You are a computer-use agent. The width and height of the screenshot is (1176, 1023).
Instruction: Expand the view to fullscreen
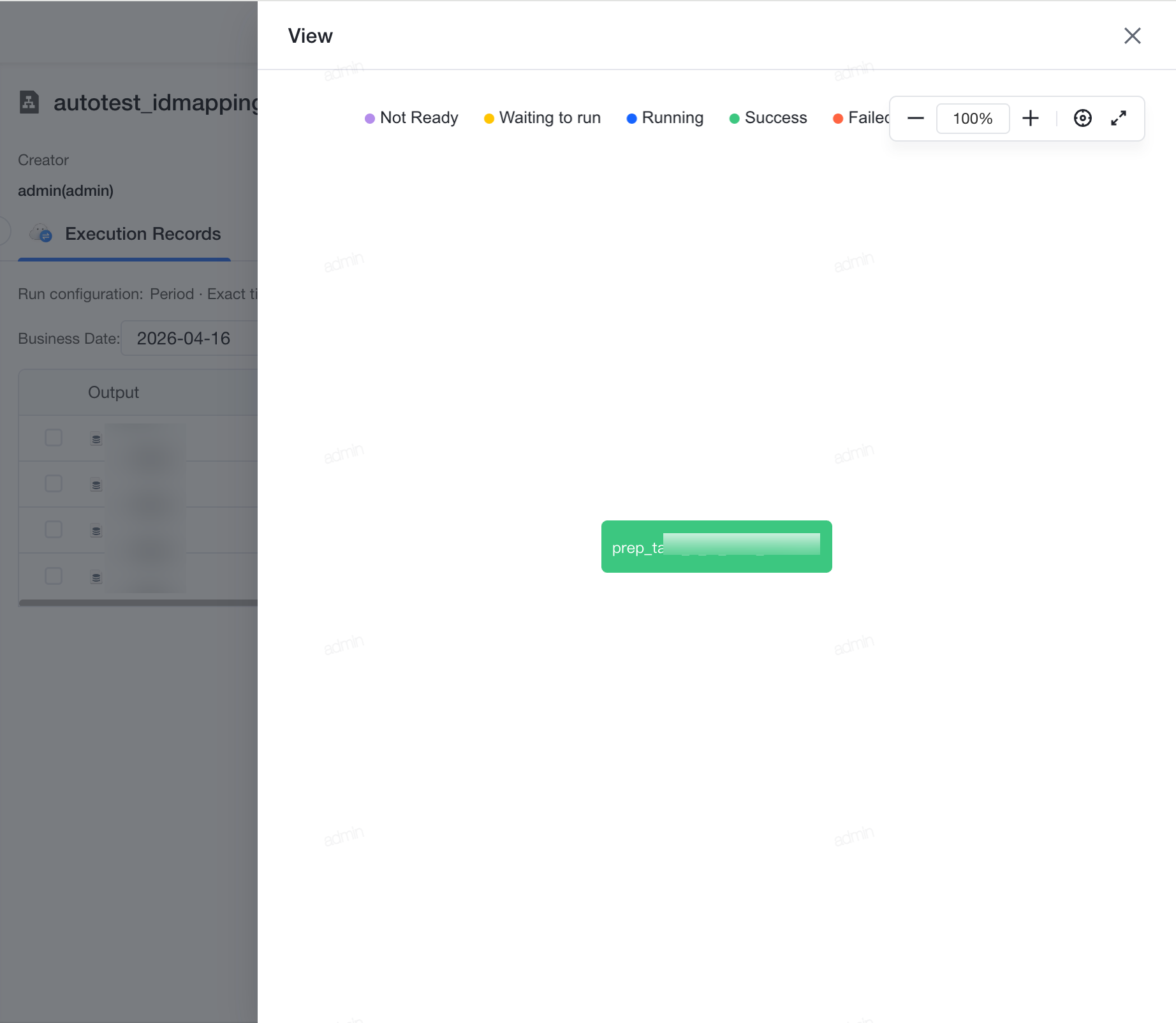coord(1119,118)
